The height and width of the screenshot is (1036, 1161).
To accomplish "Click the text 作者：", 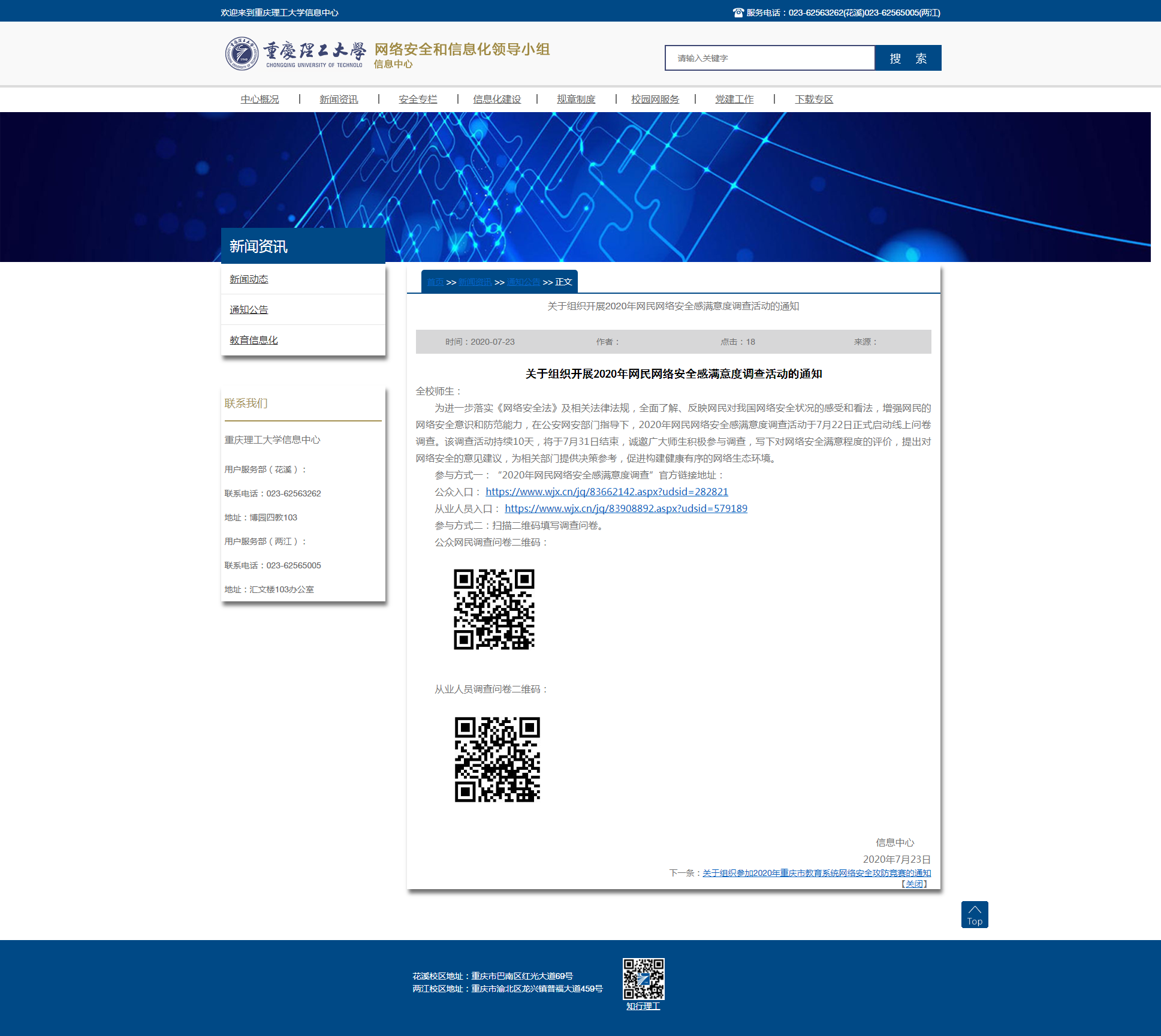I will (608, 342).
